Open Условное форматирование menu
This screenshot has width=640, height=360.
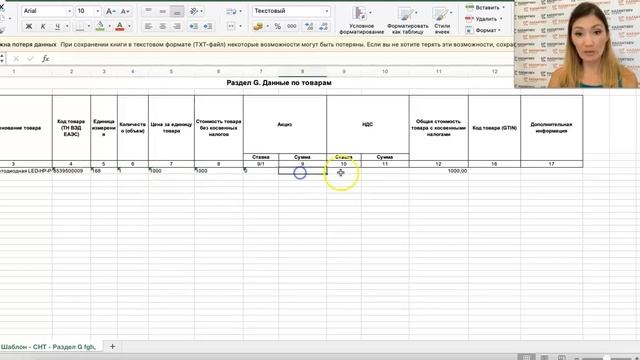pyautogui.click(x=362, y=20)
